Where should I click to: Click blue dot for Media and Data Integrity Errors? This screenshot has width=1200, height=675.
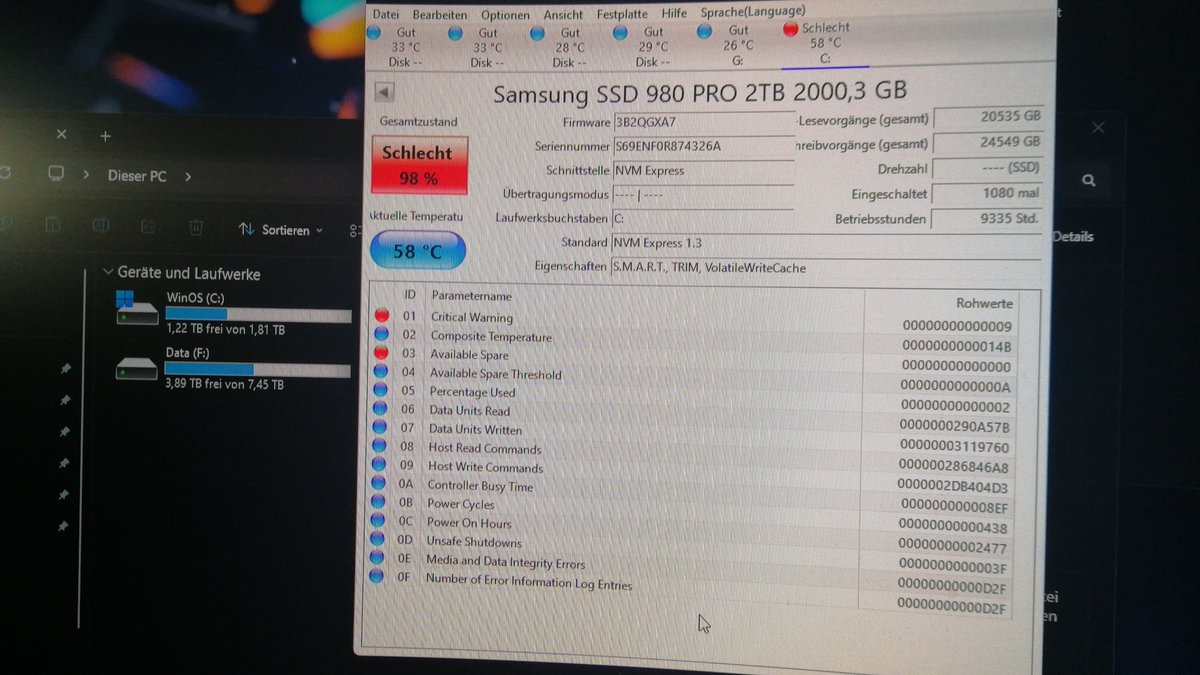click(x=377, y=559)
